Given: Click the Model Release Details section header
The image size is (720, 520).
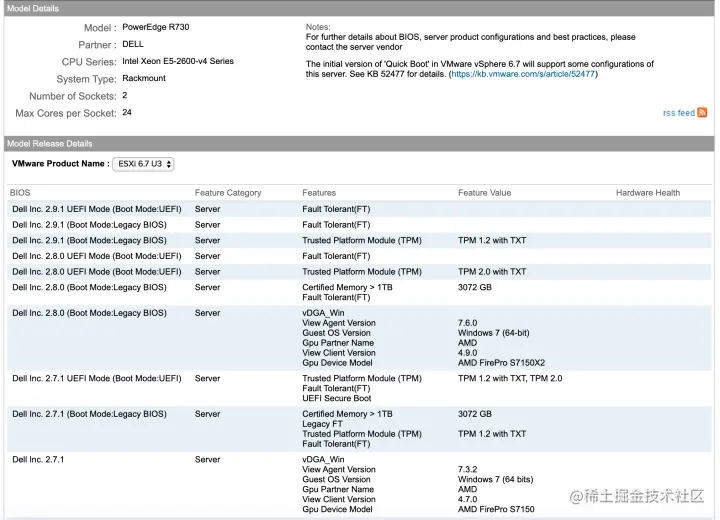Looking at the screenshot, I should 359,144.
